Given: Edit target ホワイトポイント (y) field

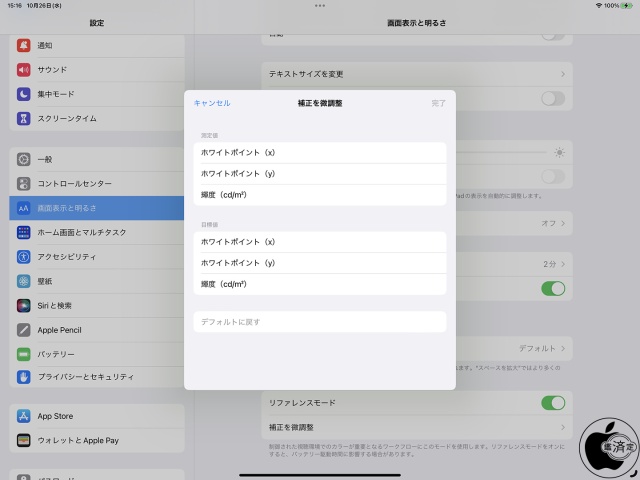Looking at the screenshot, I should pos(320,263).
